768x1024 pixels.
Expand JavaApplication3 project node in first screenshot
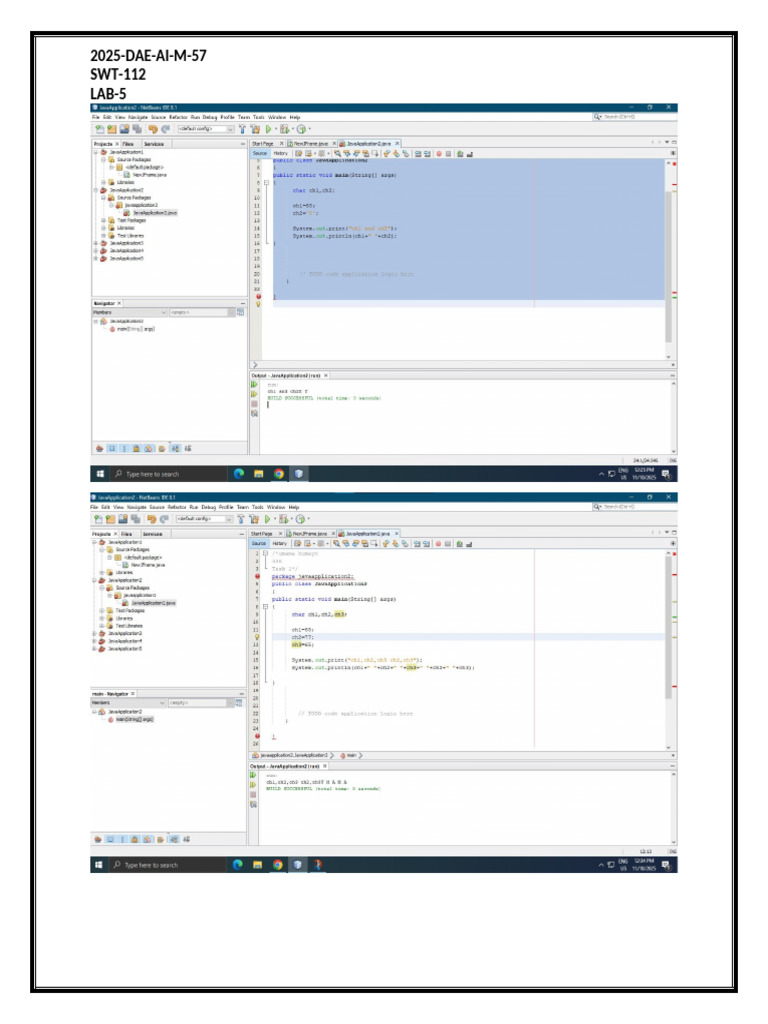[x=96, y=243]
